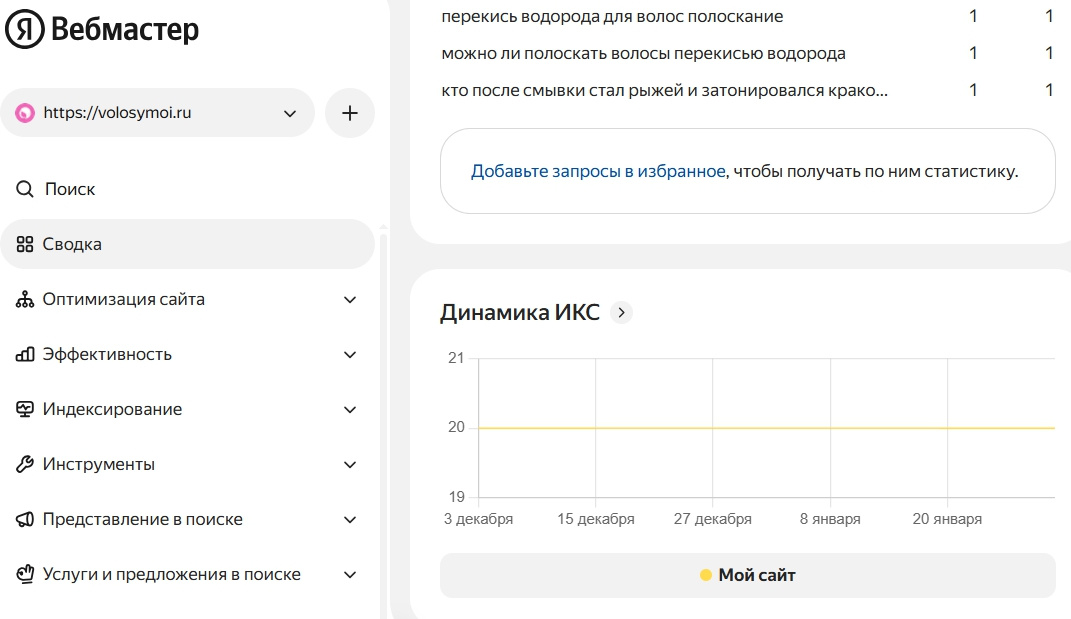The width and height of the screenshot is (1071, 619).
Task: Click the Инструменты wrench icon
Action: 25,464
